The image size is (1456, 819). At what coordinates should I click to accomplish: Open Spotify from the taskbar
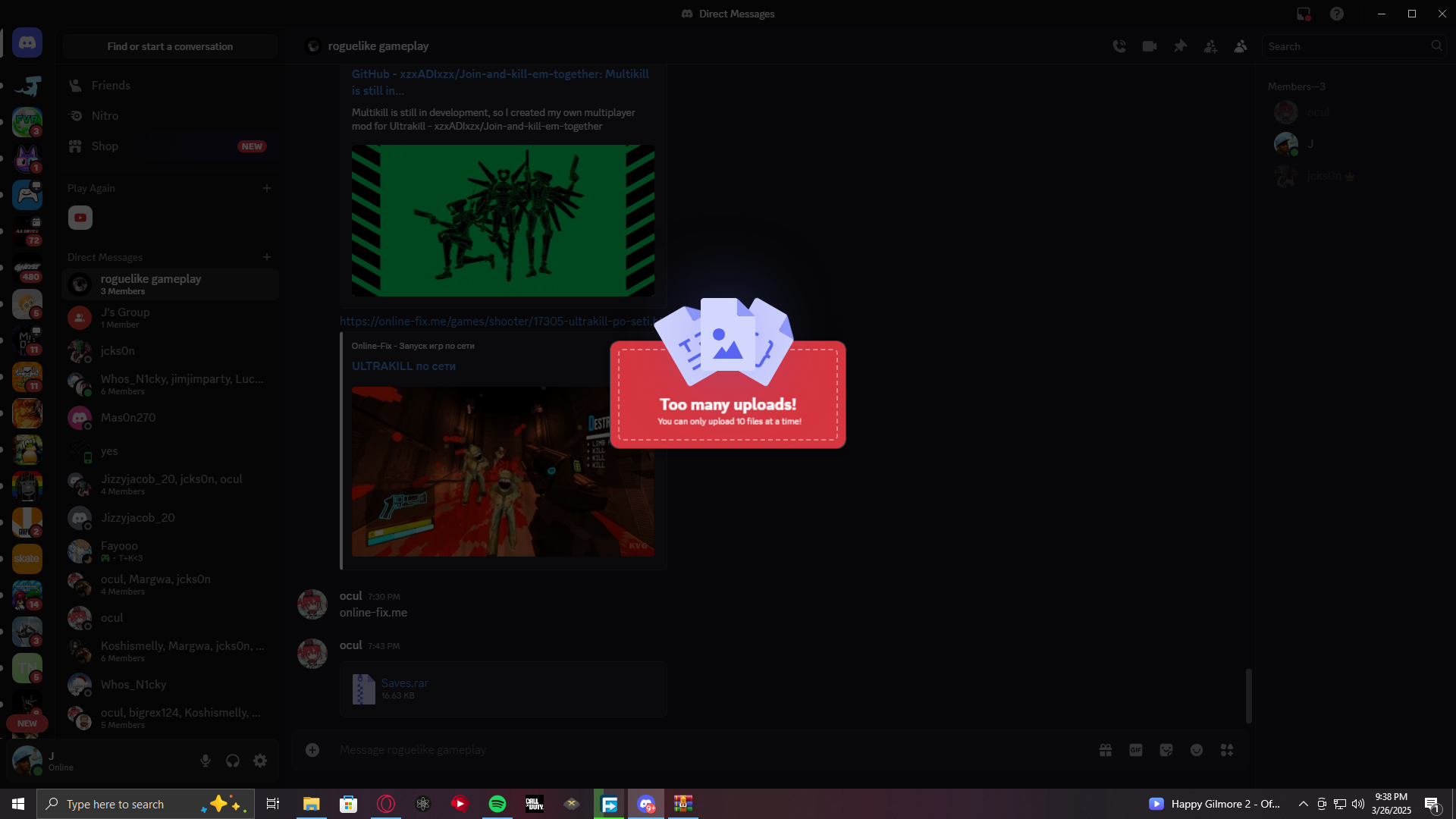point(497,804)
